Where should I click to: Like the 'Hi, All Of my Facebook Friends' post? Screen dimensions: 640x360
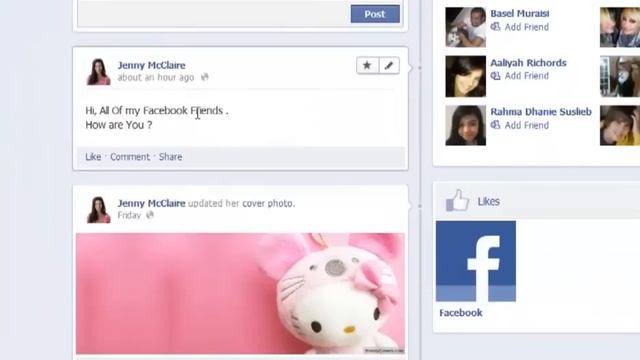point(93,157)
